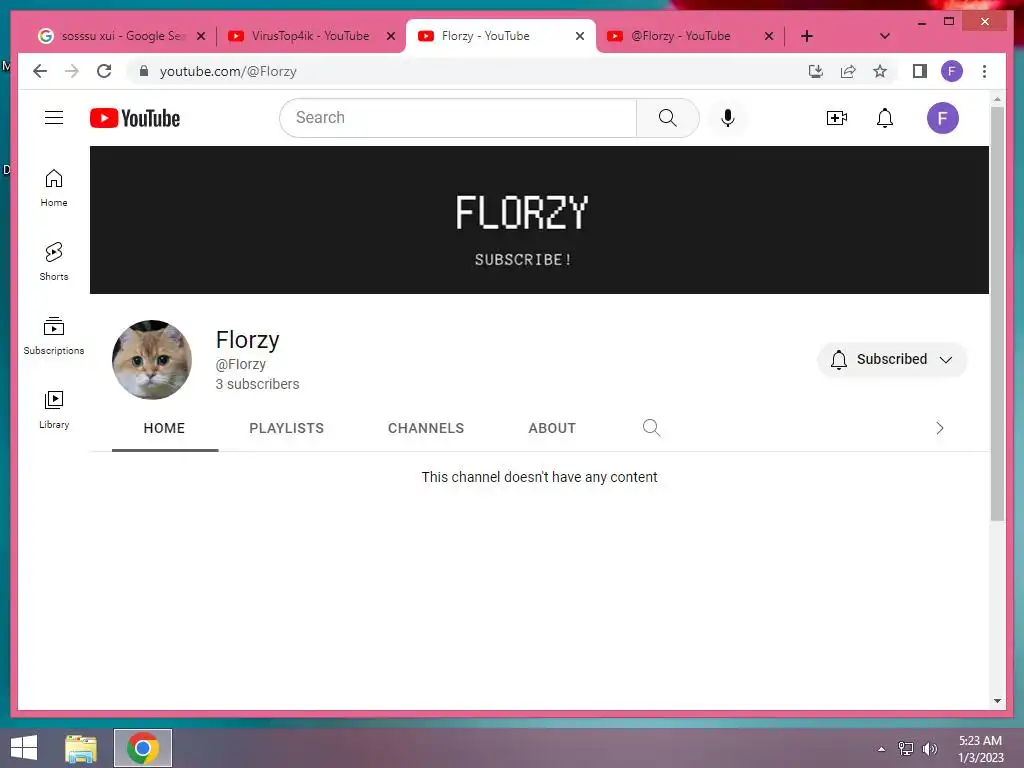
Task: Bookmark this page with the star
Action: (x=880, y=71)
